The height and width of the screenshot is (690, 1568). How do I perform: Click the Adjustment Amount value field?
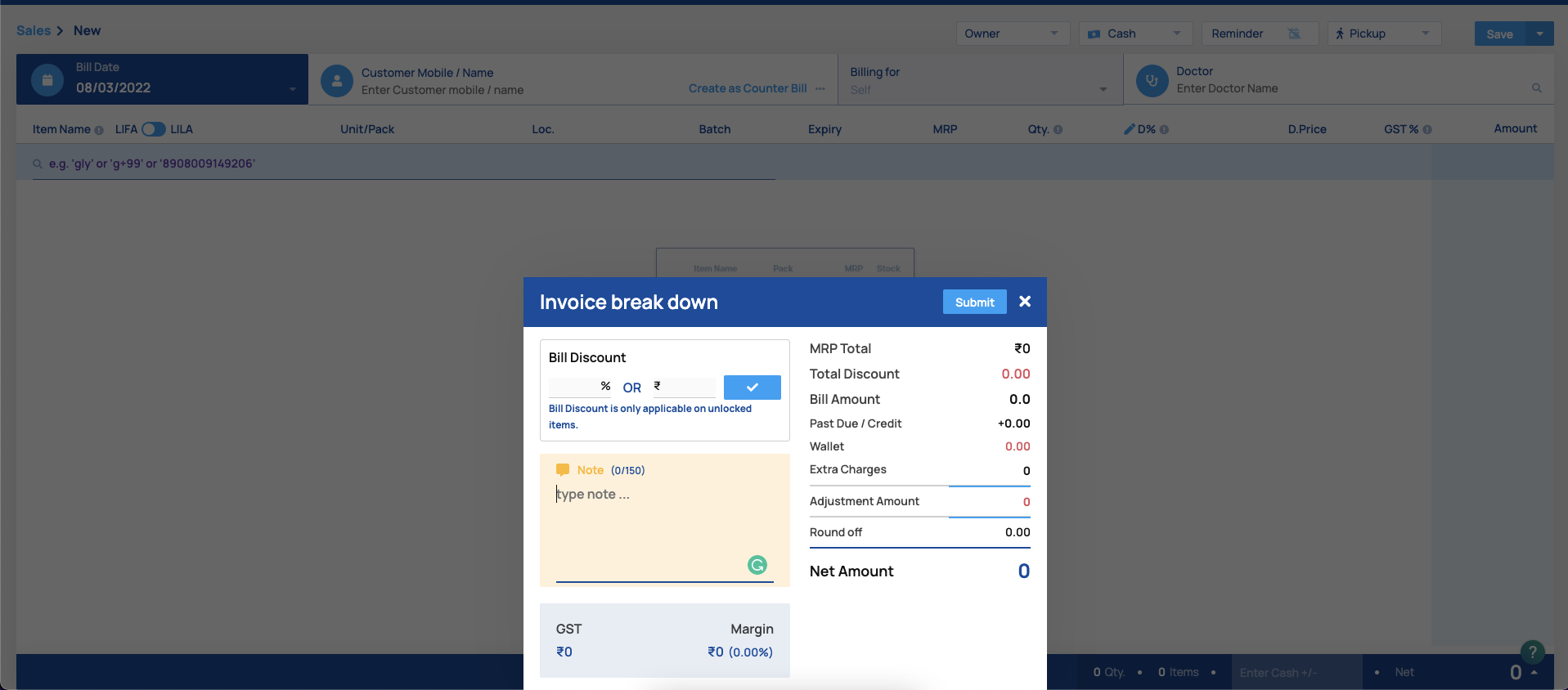(990, 502)
